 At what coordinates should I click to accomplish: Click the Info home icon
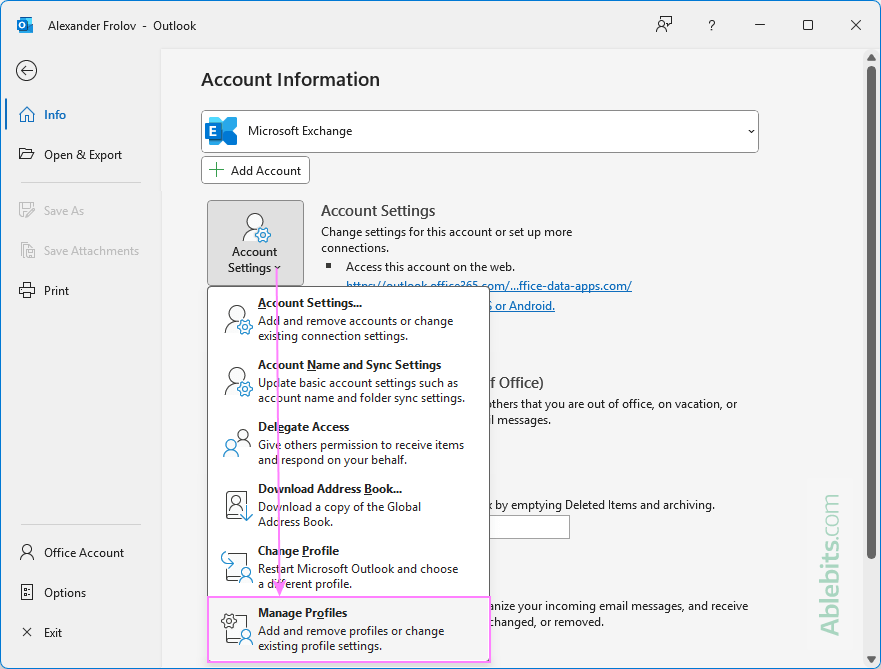click(x=27, y=115)
